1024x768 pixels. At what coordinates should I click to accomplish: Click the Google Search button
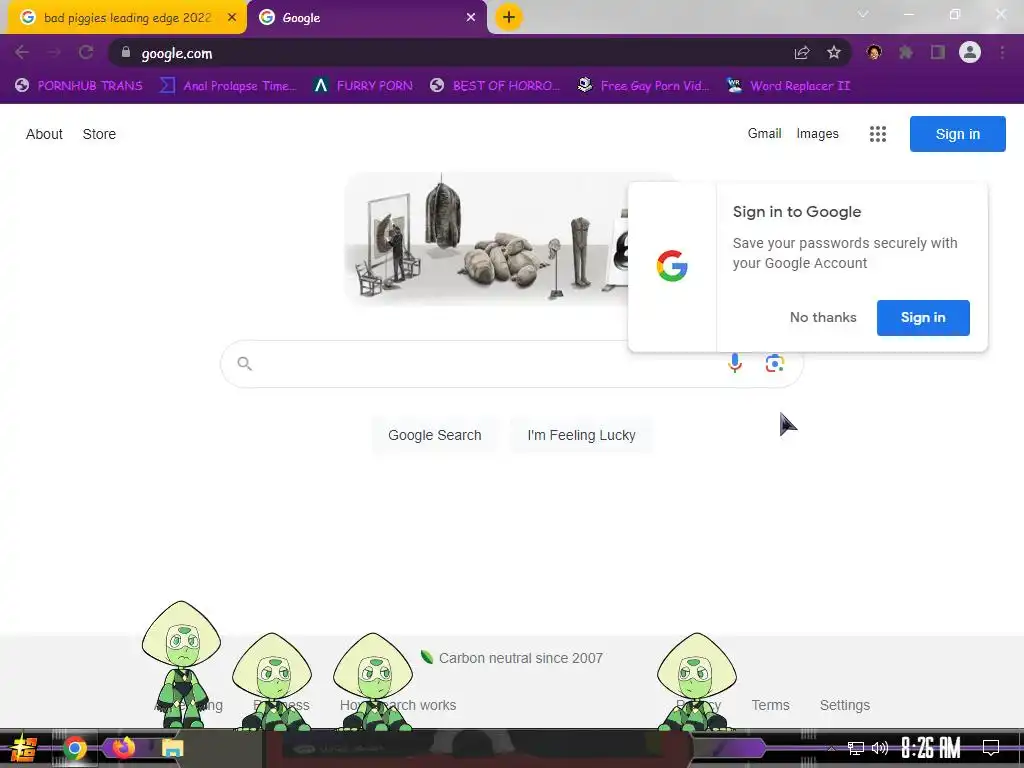coord(434,435)
